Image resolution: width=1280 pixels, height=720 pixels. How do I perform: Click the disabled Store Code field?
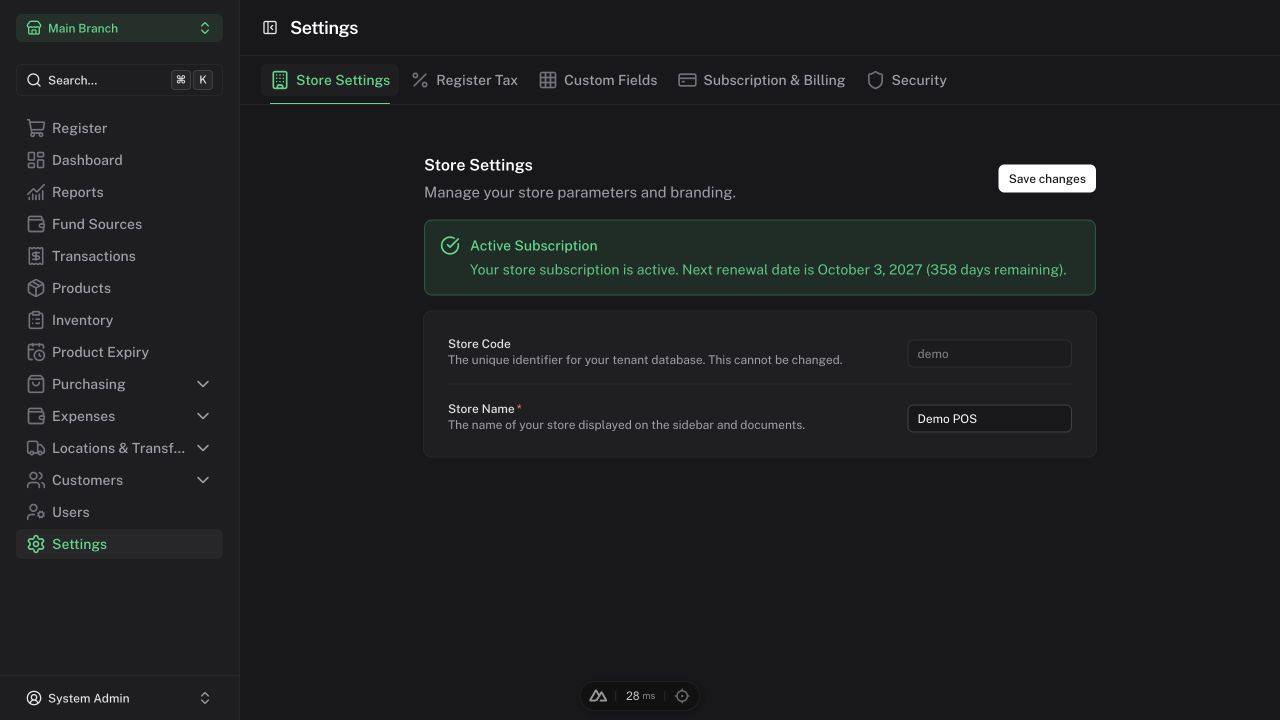click(x=989, y=354)
